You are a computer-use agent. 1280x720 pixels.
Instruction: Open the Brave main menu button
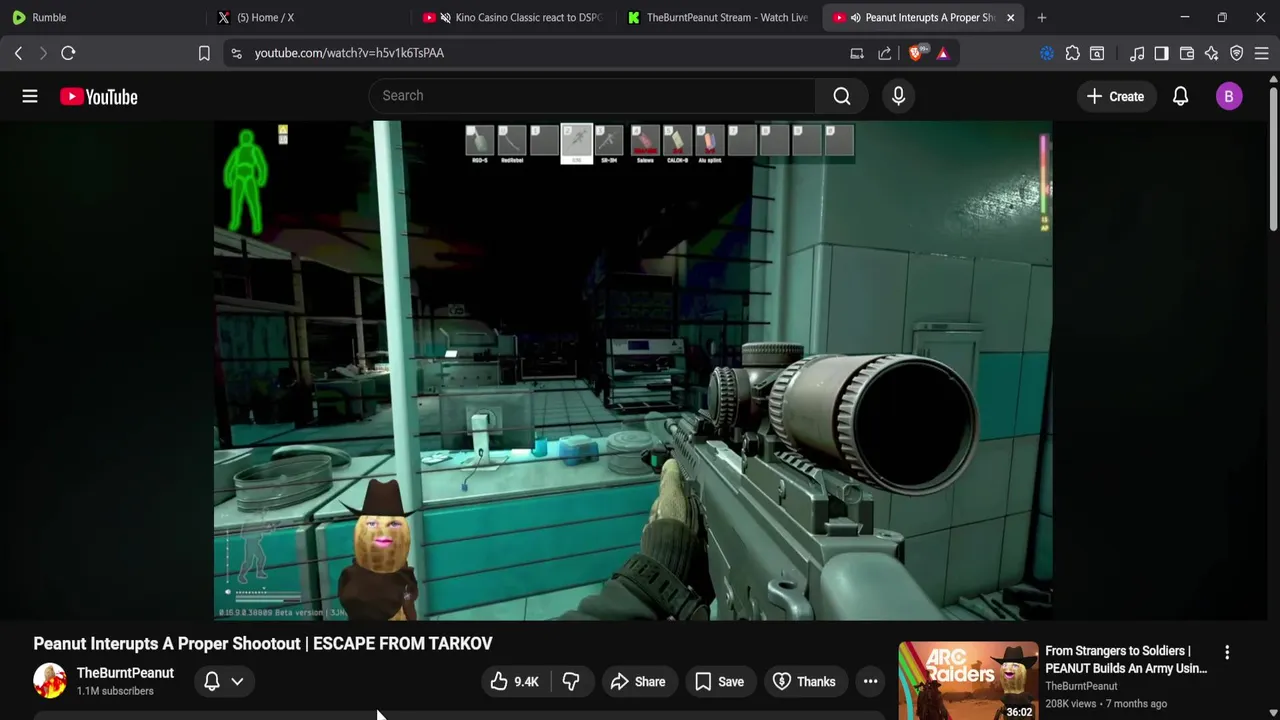pyautogui.click(x=1262, y=53)
